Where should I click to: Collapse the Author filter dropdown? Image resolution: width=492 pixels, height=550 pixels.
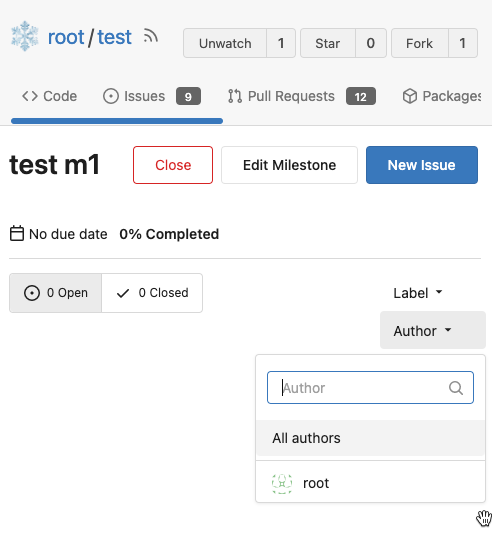click(x=433, y=330)
